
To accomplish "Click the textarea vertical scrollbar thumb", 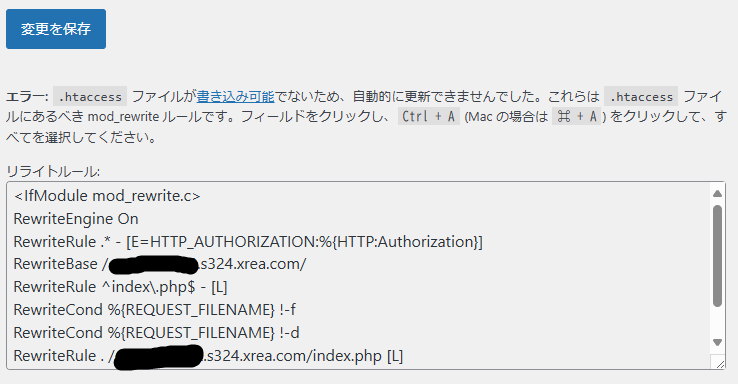I will pyautogui.click(x=717, y=256).
